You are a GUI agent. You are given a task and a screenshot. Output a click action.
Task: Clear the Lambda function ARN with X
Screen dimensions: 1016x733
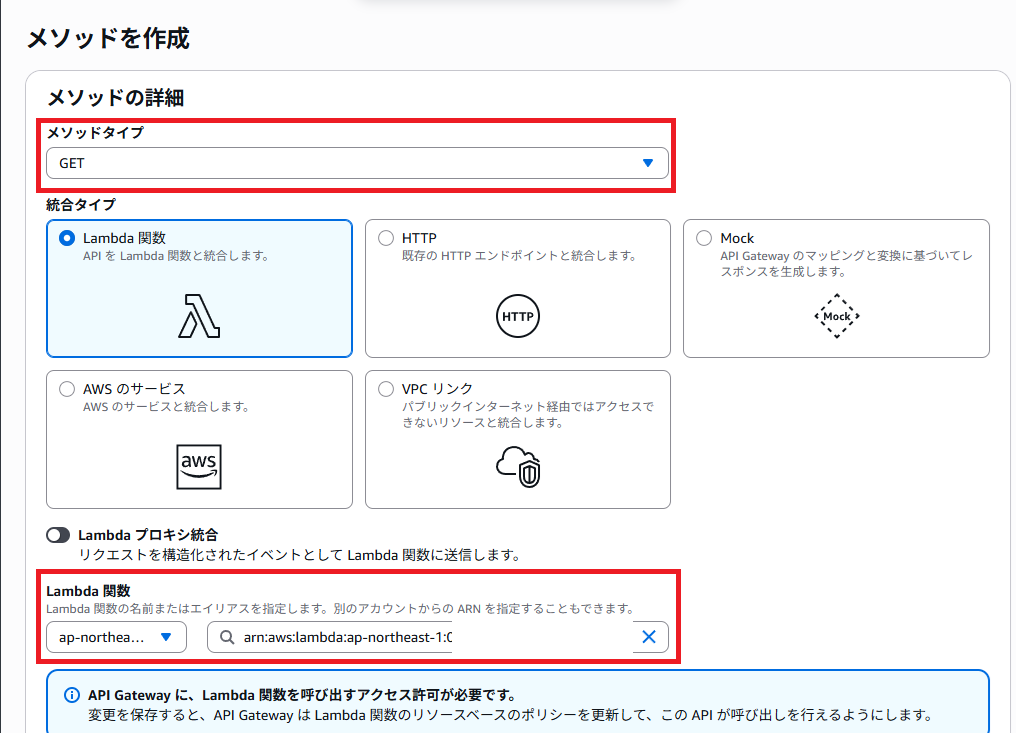[649, 637]
